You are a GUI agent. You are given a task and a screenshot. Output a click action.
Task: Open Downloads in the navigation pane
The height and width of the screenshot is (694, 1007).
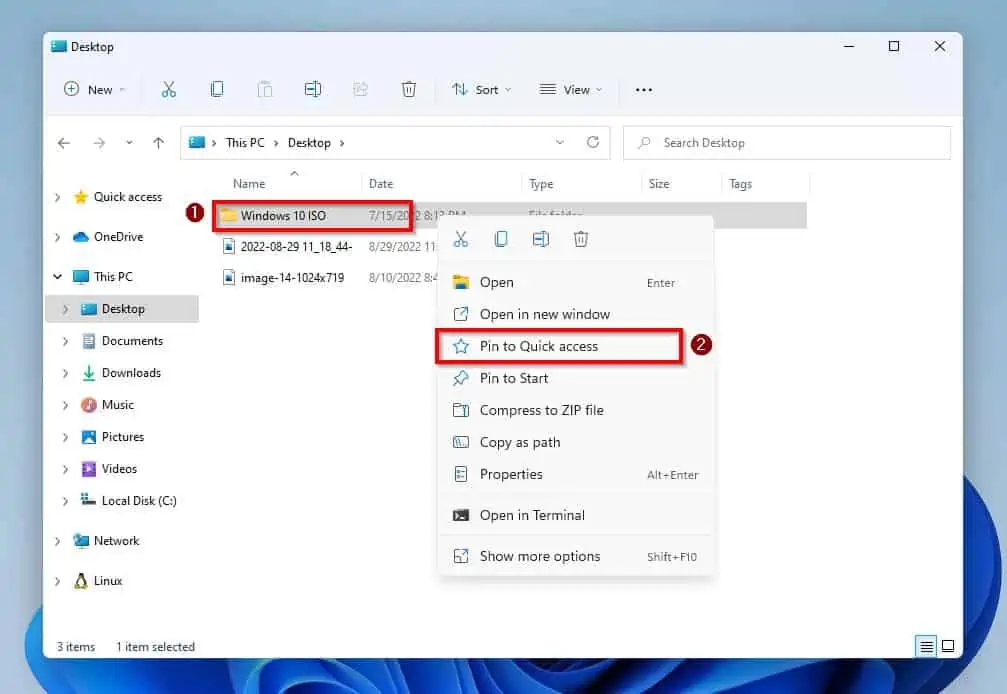[x=121, y=373]
